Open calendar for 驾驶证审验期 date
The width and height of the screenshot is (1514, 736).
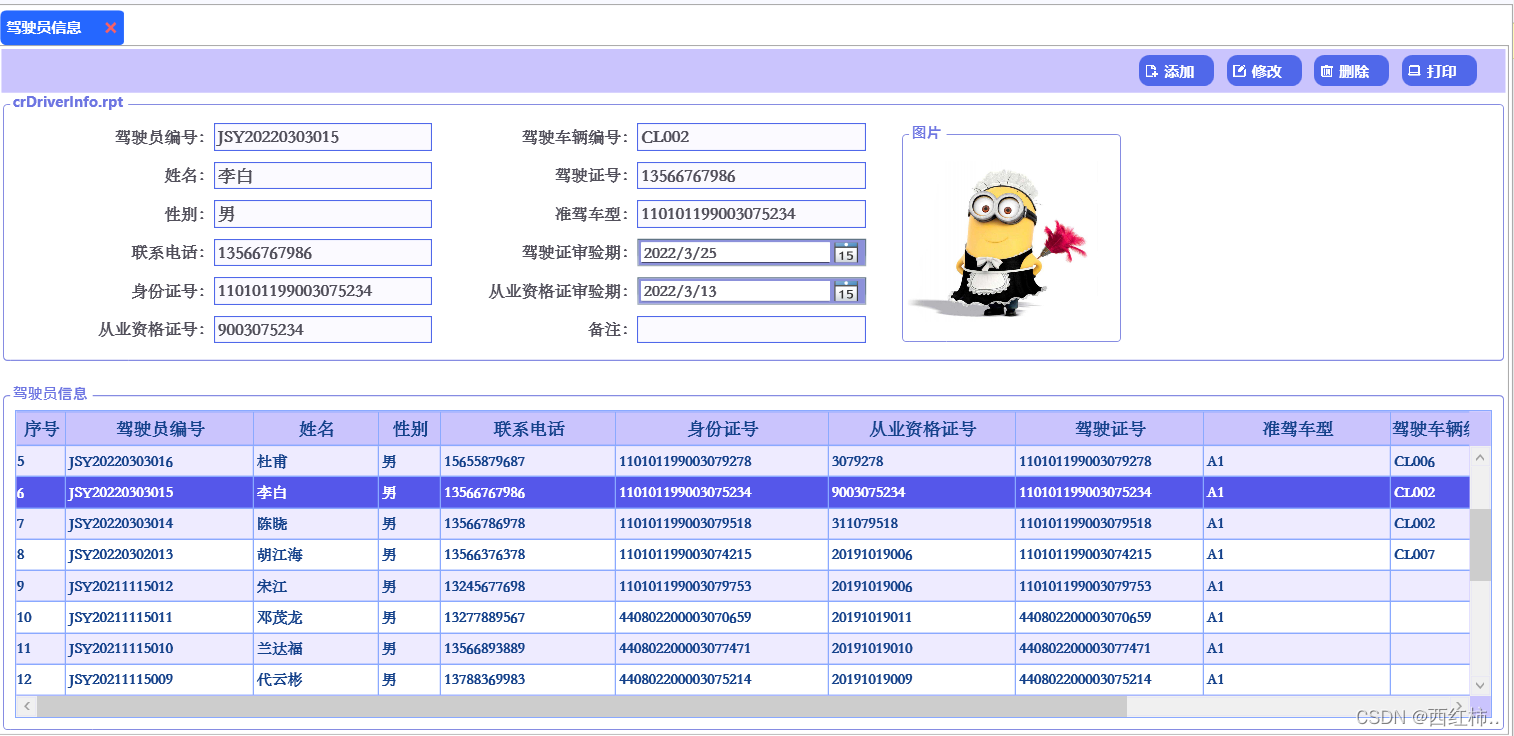(x=846, y=253)
